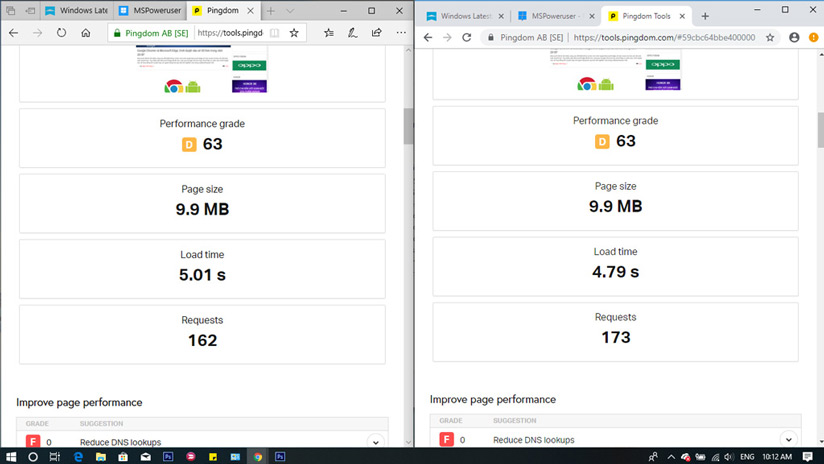Screen dimensions: 824x464
Task: Click the 173 requests value in Chrome
Action: 615,337
